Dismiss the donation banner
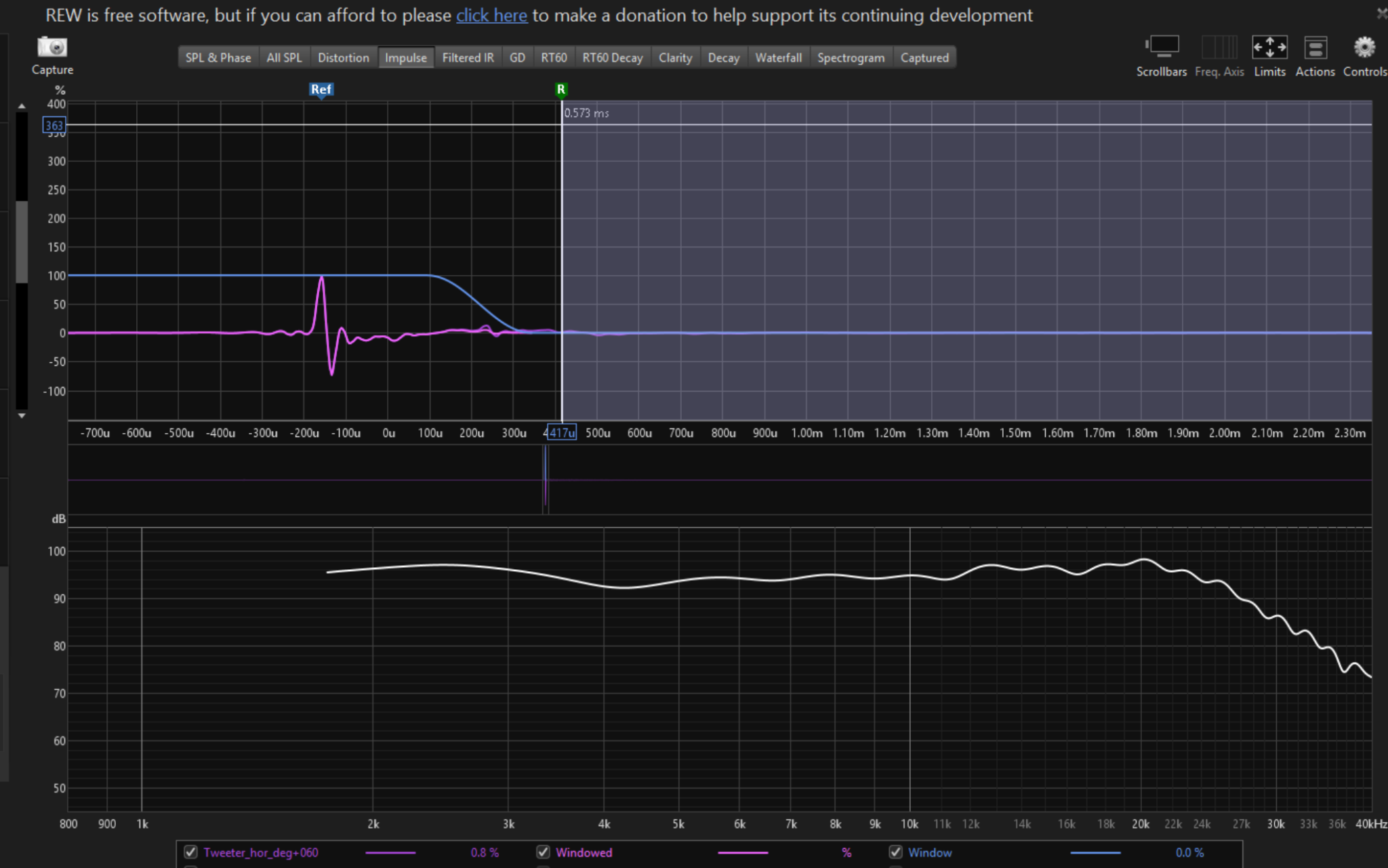The image size is (1388, 868). (x=1382, y=13)
